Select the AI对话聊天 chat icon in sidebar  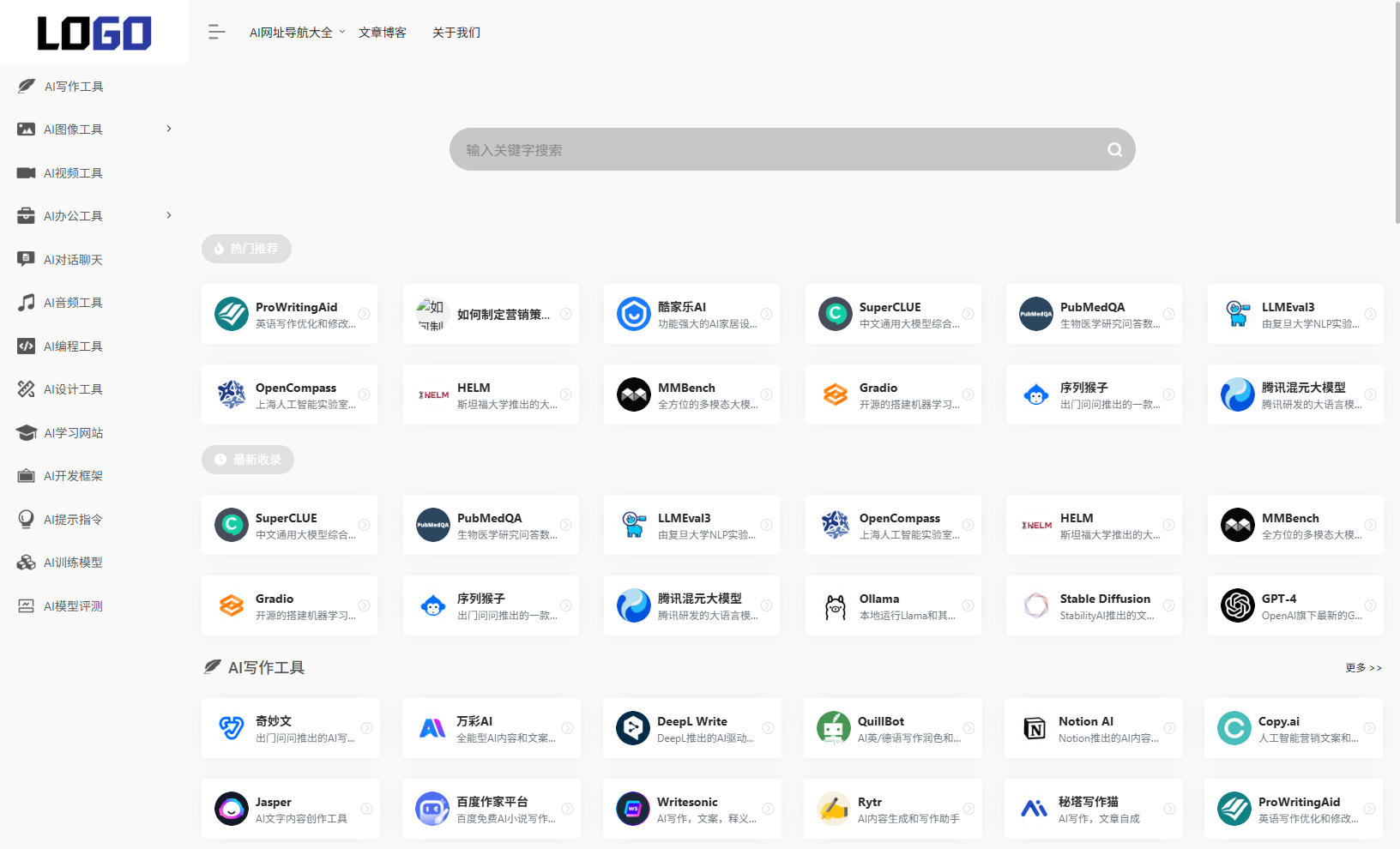pyautogui.click(x=27, y=259)
